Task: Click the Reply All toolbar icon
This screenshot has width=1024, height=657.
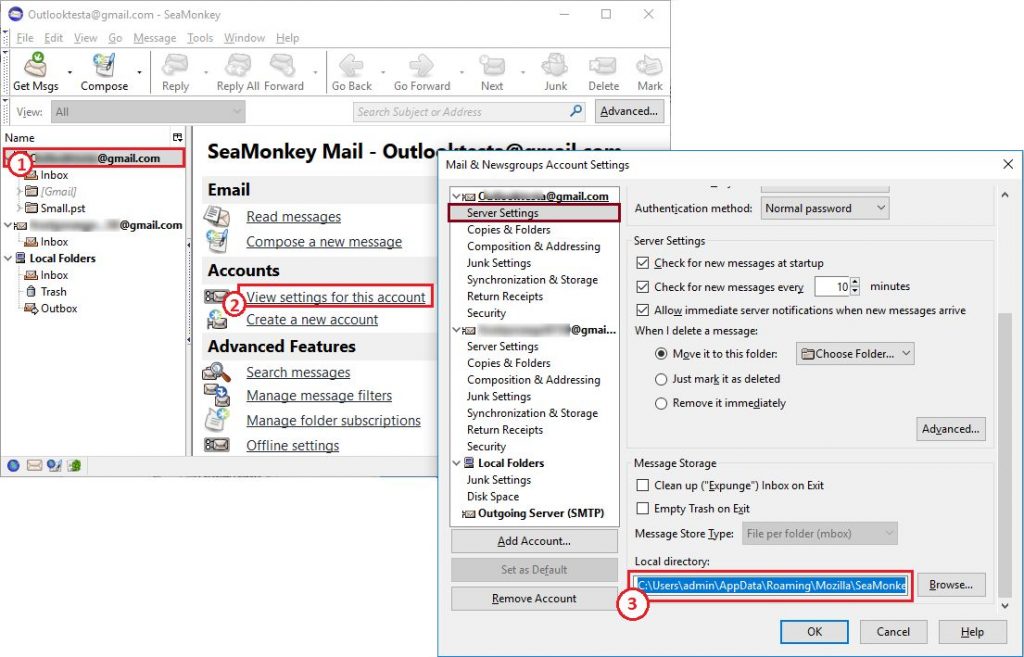Action: [239, 67]
